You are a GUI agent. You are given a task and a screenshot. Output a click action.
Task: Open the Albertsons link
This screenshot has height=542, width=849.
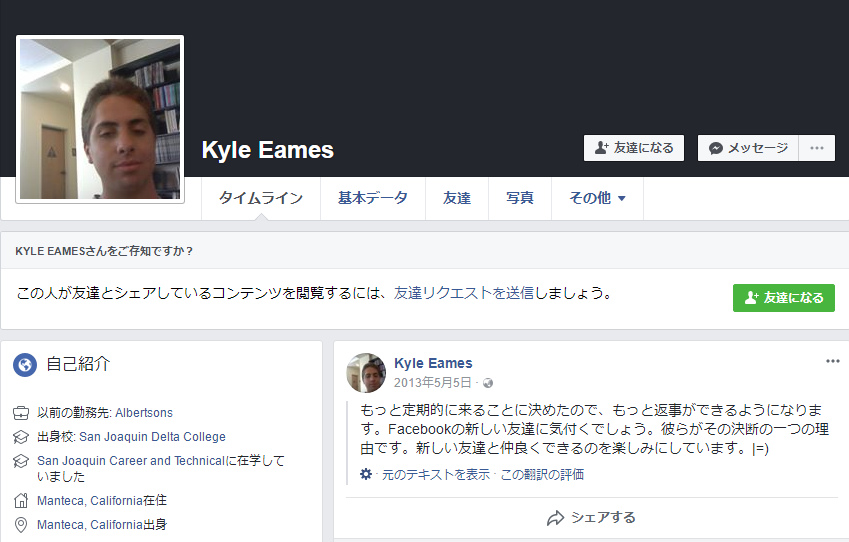(144, 413)
